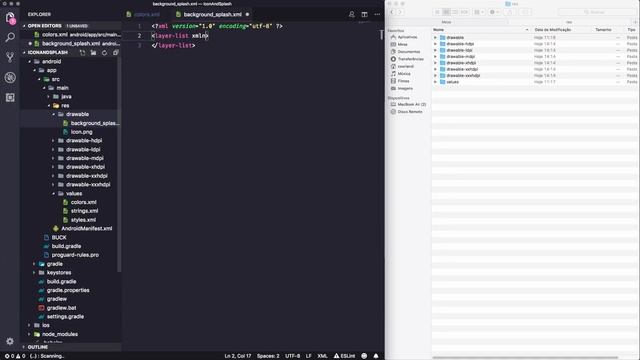Open styles.xml in VS Code explorer
This screenshot has width=640, height=360.
(83, 220)
